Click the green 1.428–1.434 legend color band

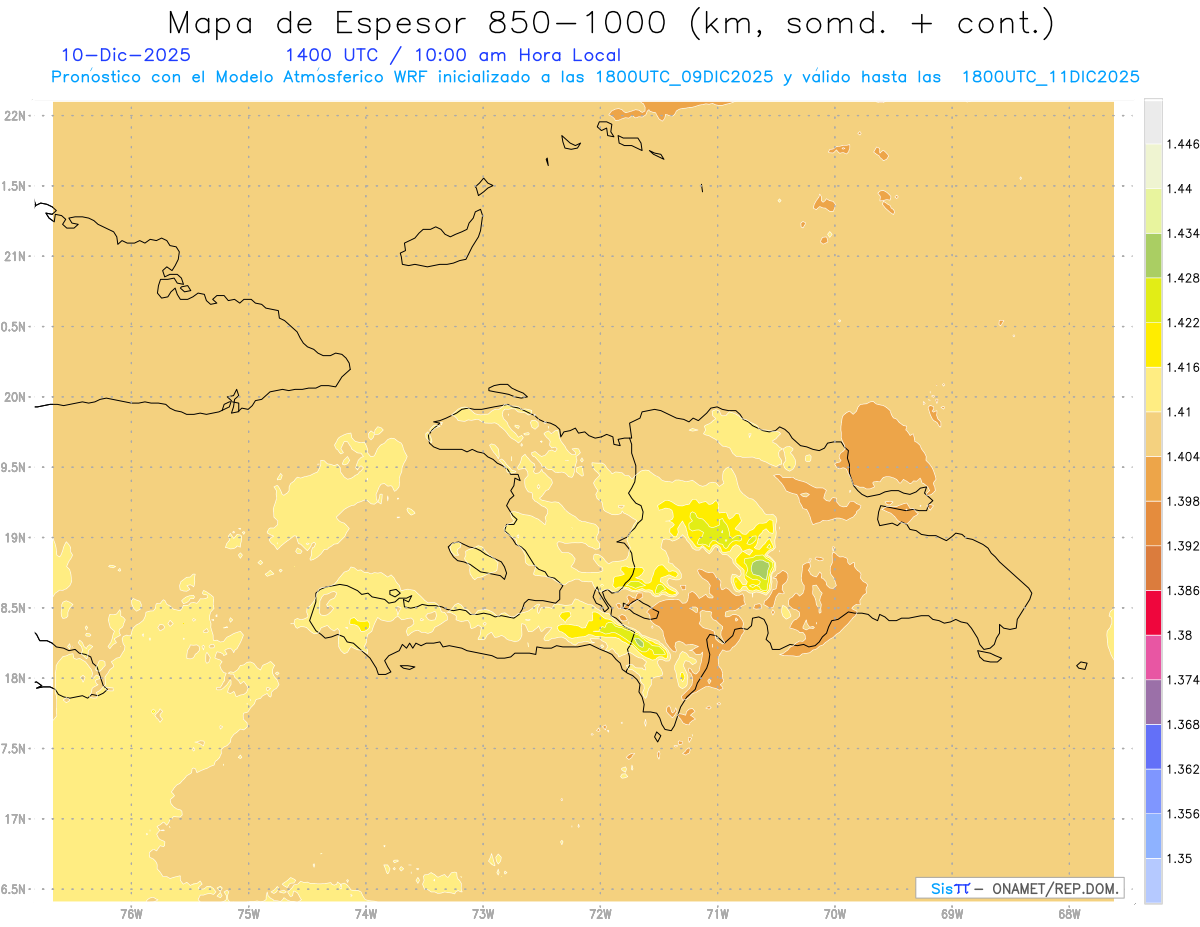pos(1153,255)
